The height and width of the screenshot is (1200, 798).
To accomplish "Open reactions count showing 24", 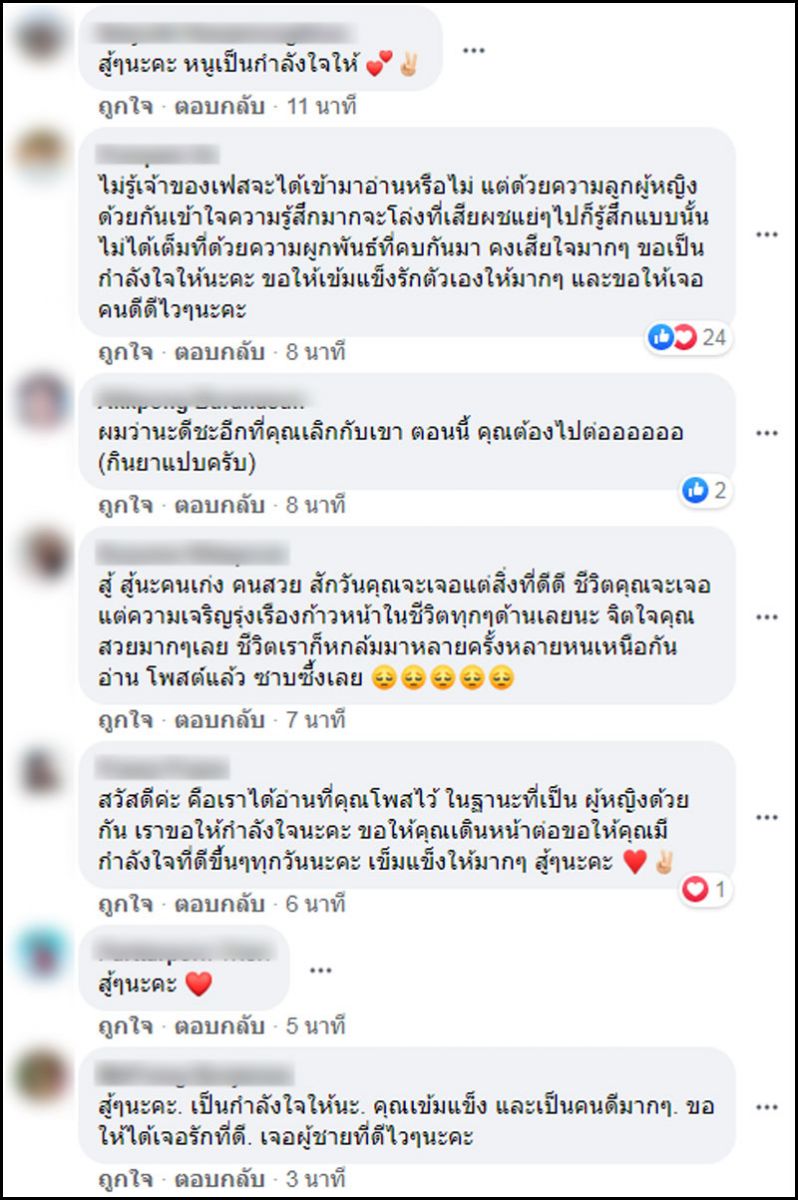I will click(x=689, y=338).
